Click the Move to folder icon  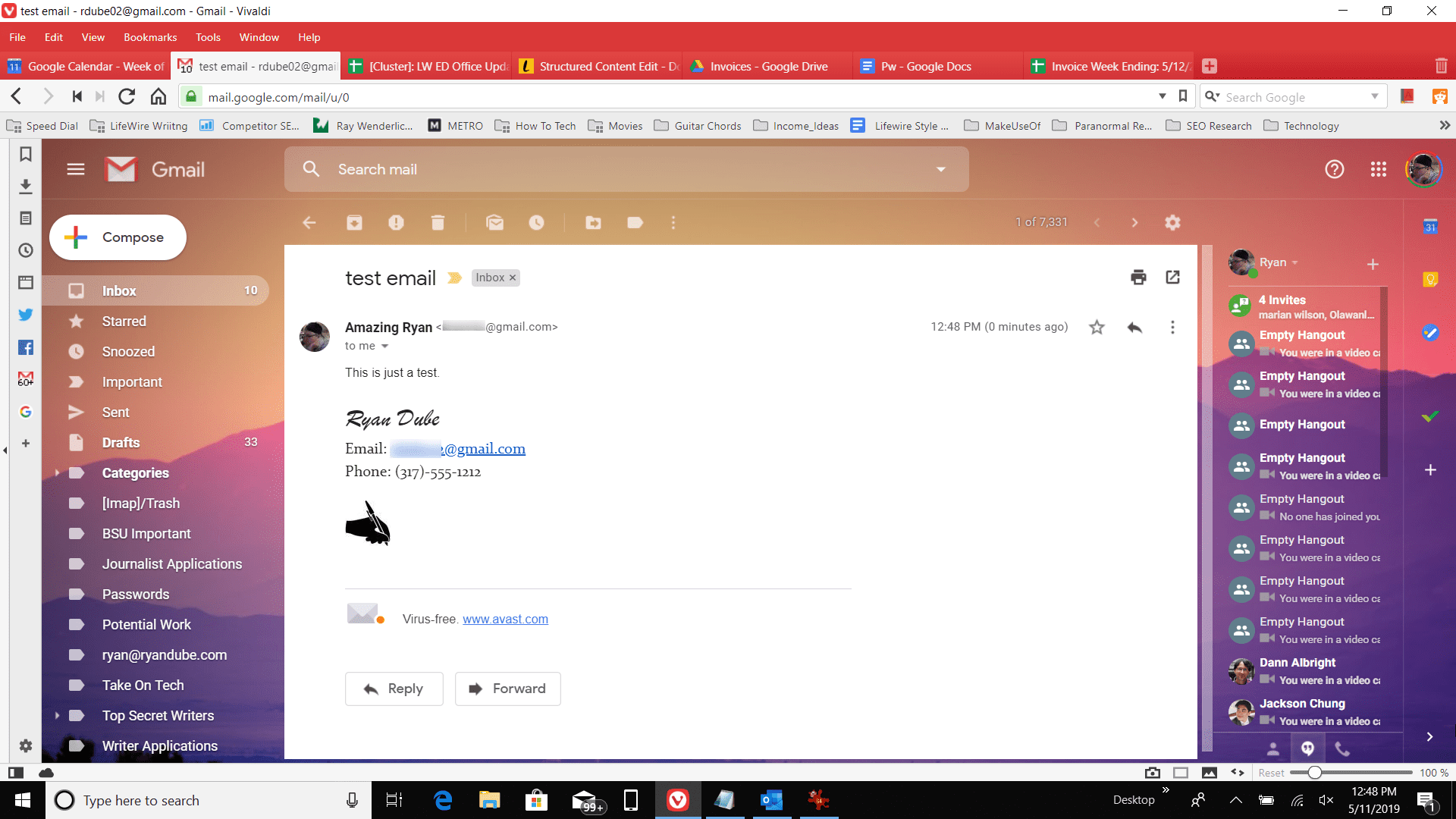593,222
